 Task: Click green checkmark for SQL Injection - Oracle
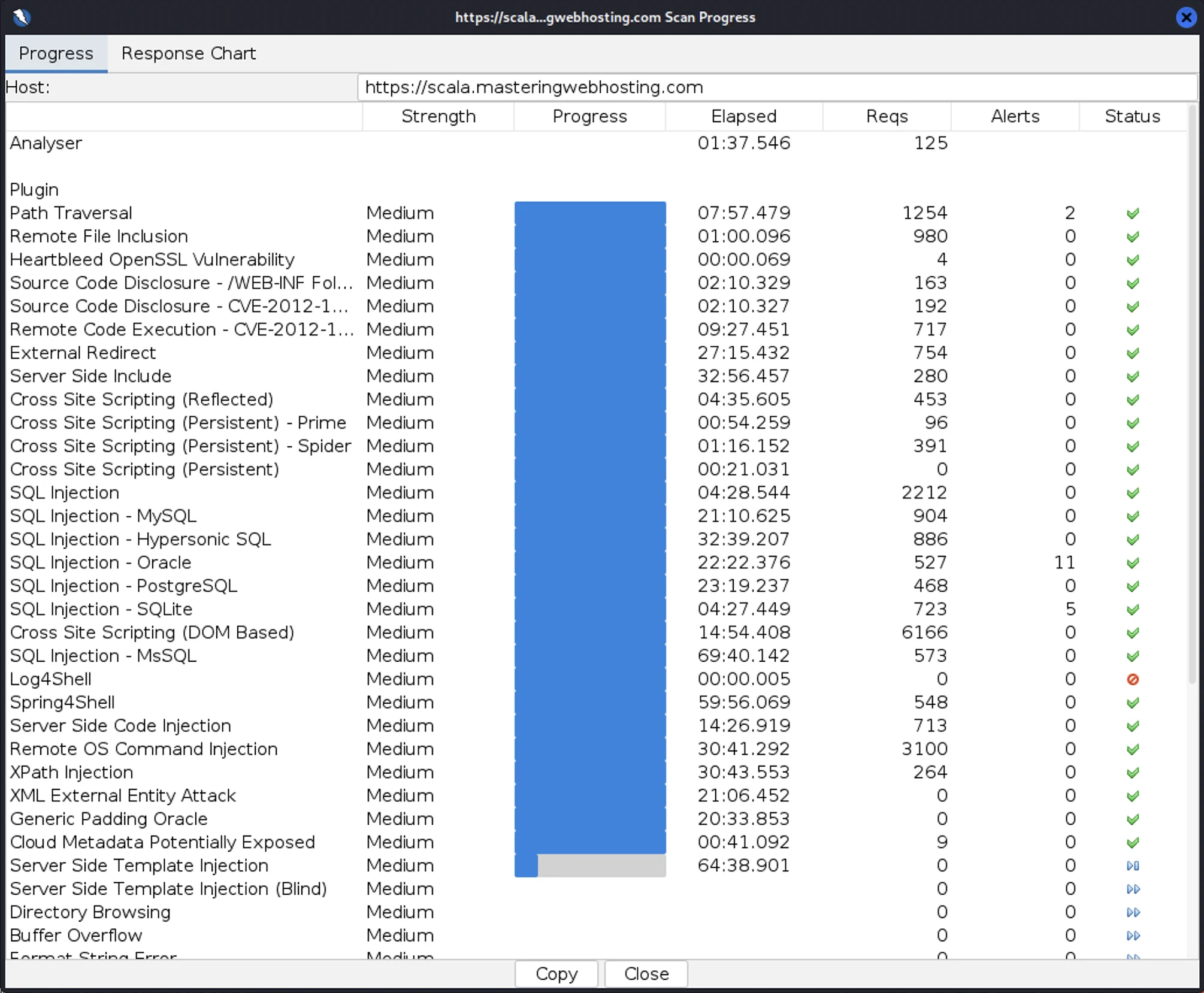[1132, 563]
